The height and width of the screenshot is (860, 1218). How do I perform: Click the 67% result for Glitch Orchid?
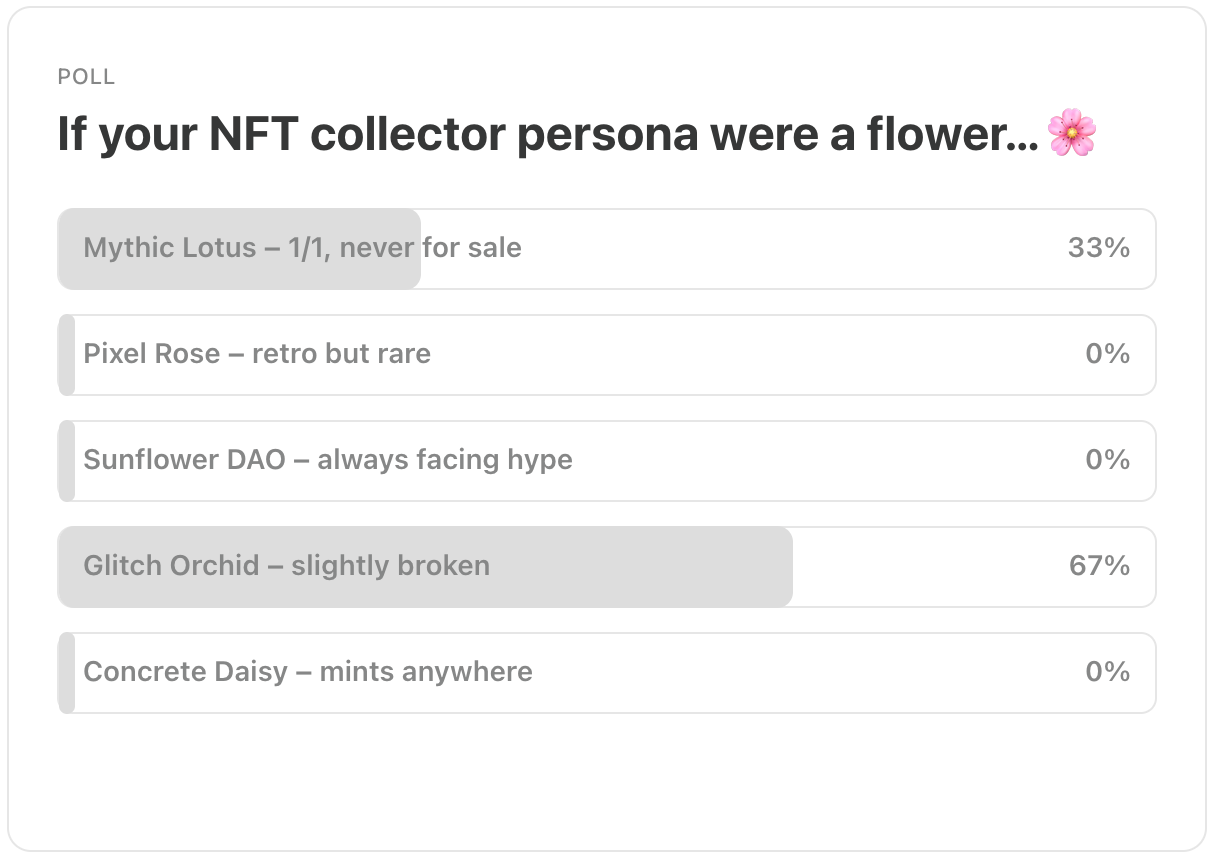click(1099, 566)
